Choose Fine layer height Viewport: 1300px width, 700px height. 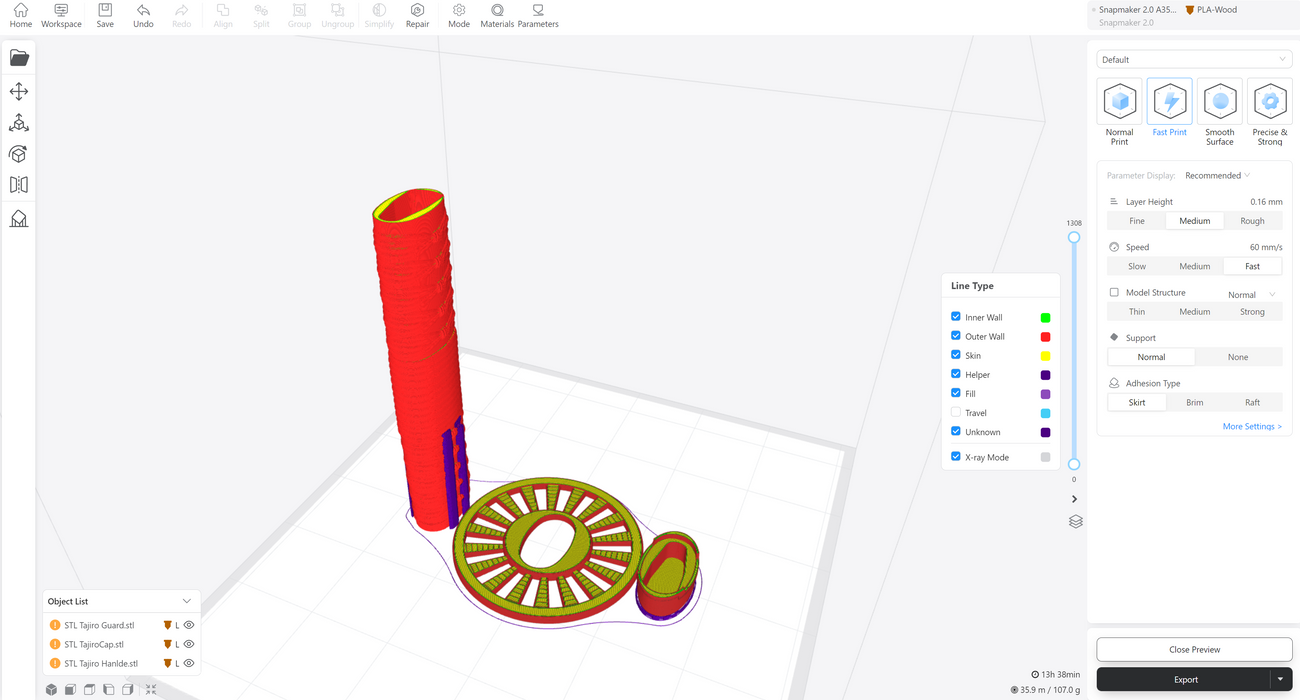(1137, 221)
